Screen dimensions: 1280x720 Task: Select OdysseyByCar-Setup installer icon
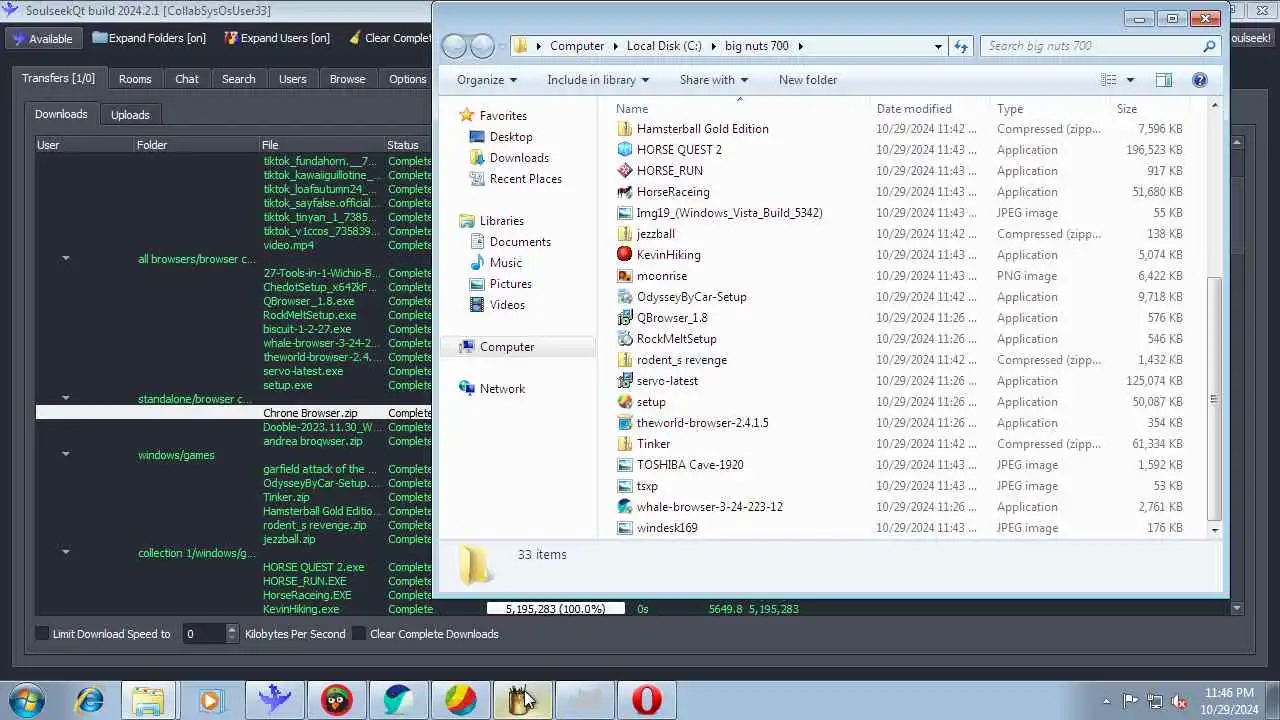[625, 297]
